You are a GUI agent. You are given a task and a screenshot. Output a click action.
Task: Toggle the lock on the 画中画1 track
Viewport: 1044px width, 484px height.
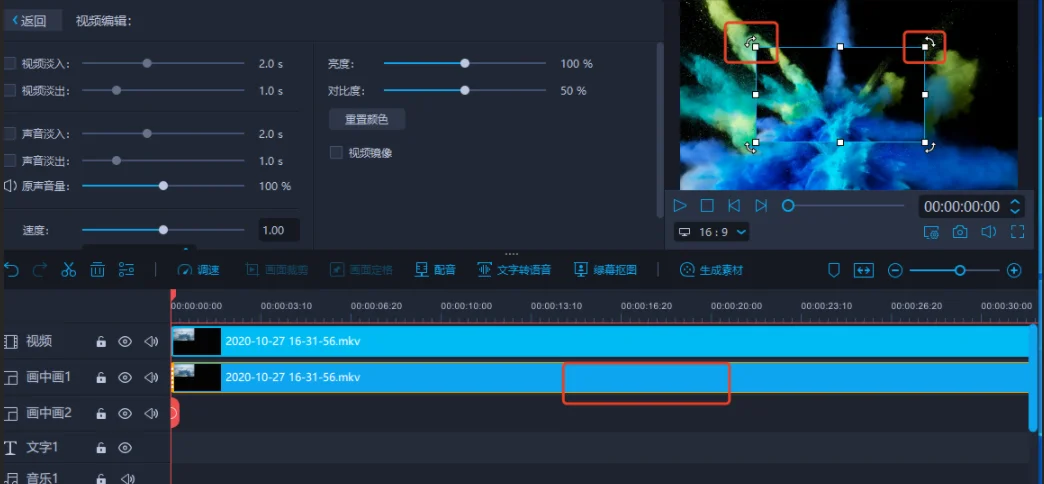pos(101,377)
